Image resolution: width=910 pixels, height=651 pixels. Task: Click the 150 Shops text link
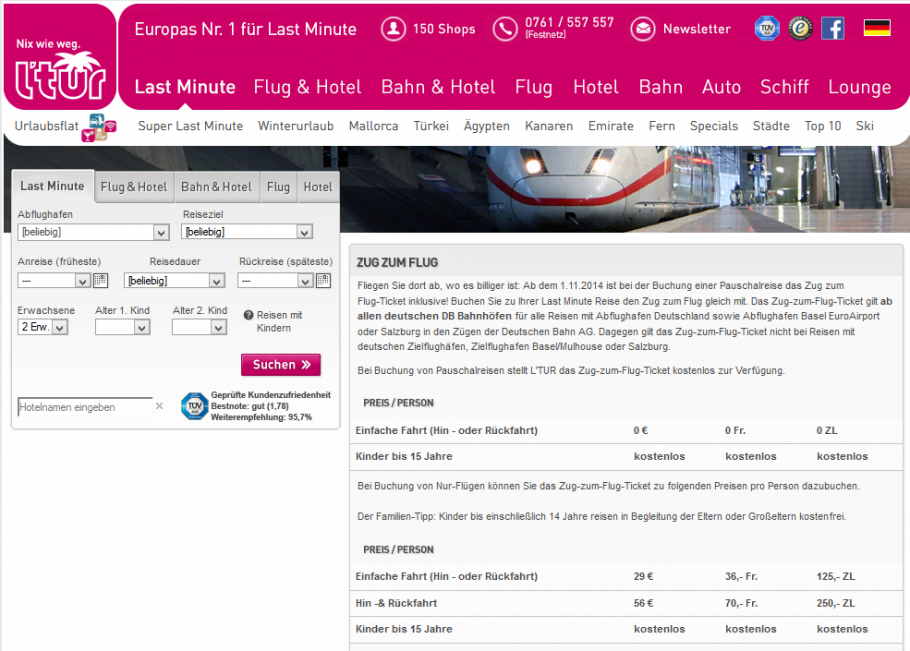coord(444,29)
